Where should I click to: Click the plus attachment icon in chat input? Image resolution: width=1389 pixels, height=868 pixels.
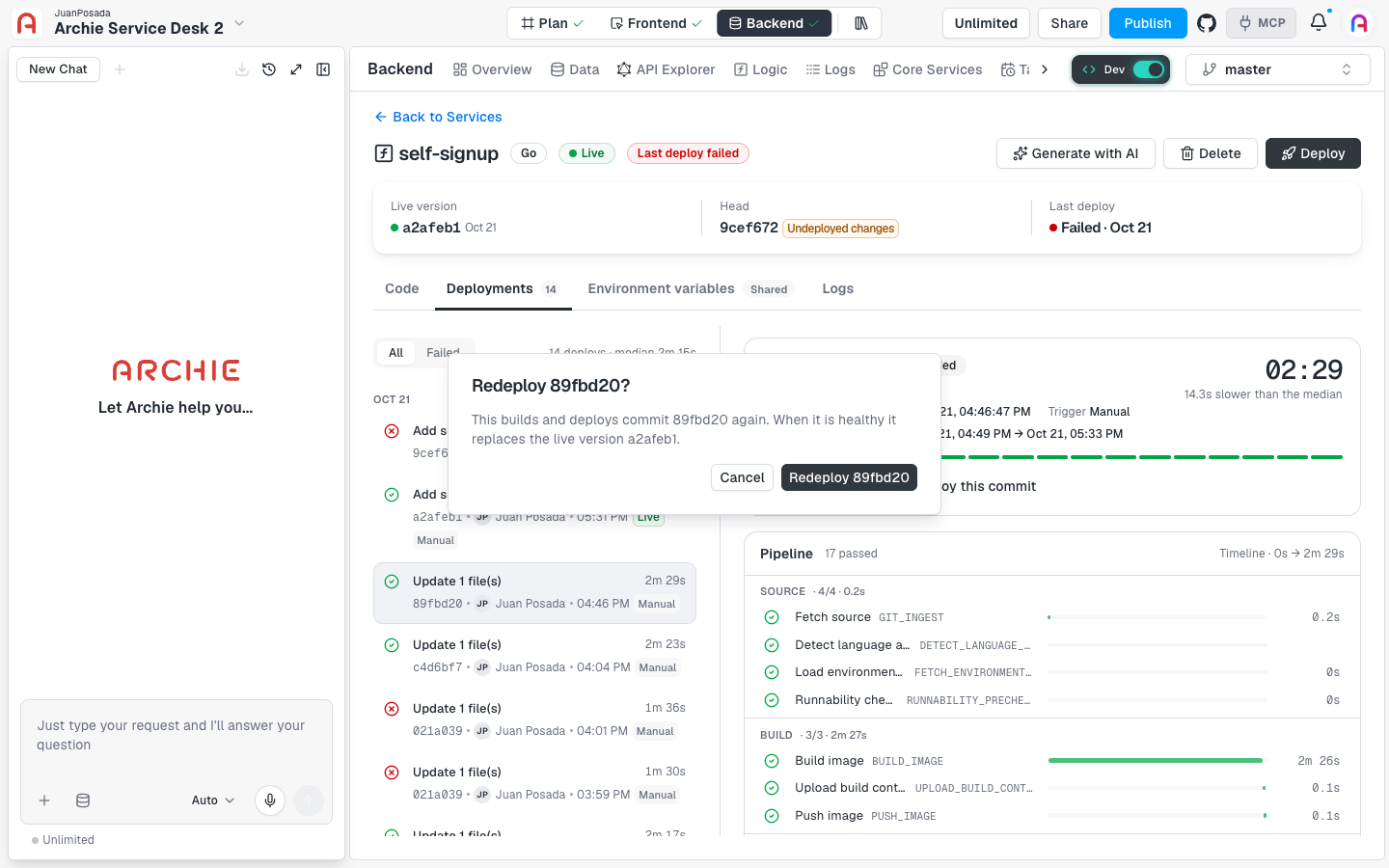(x=44, y=800)
